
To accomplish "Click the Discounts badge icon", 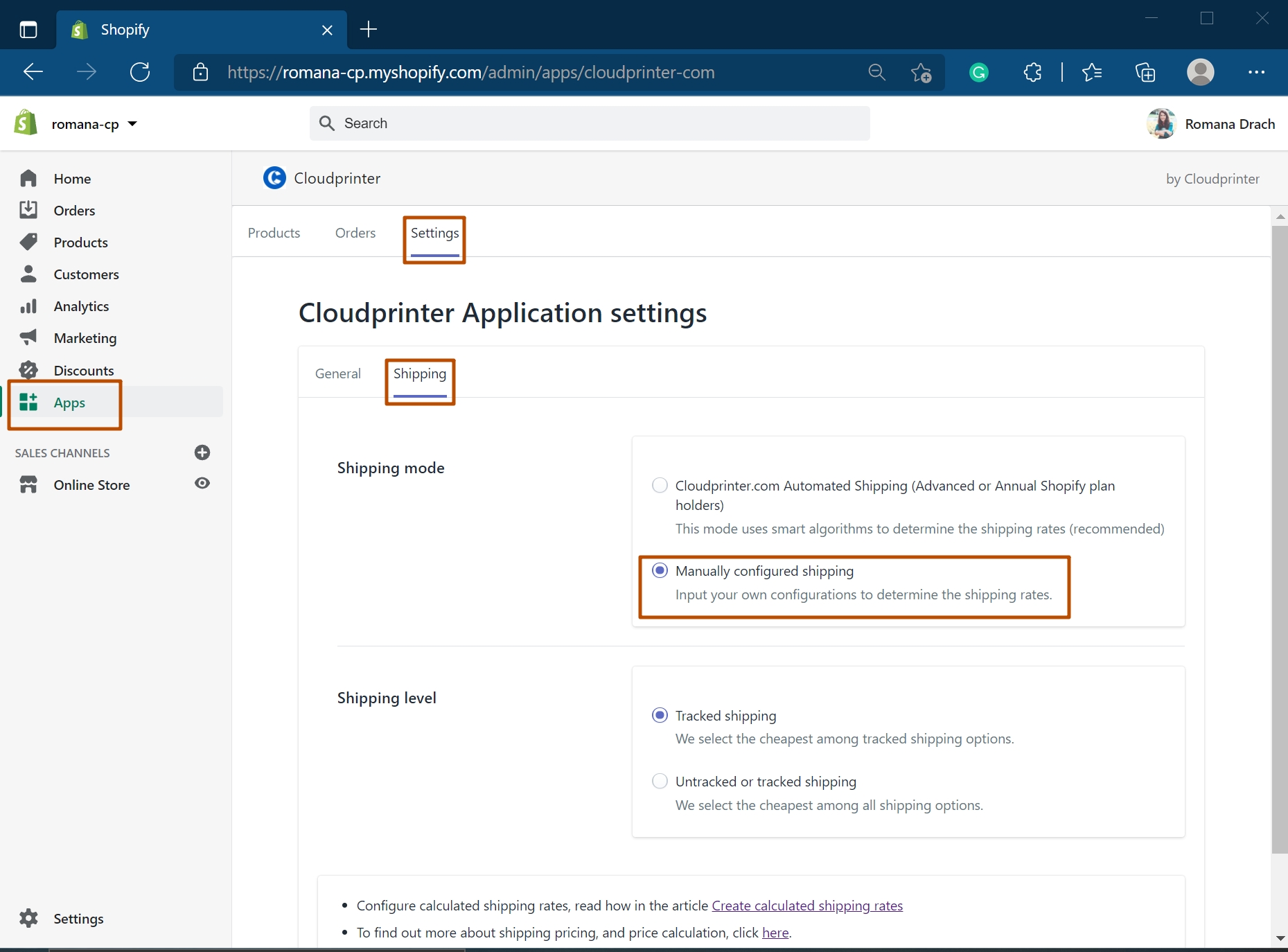I will pos(28,370).
